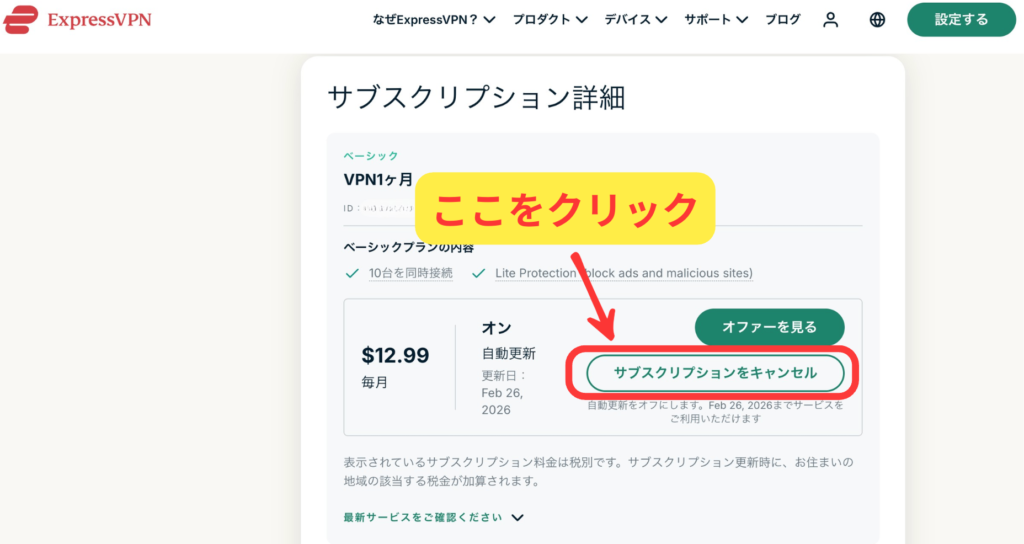Open the プロダクト dropdown

tap(550, 19)
